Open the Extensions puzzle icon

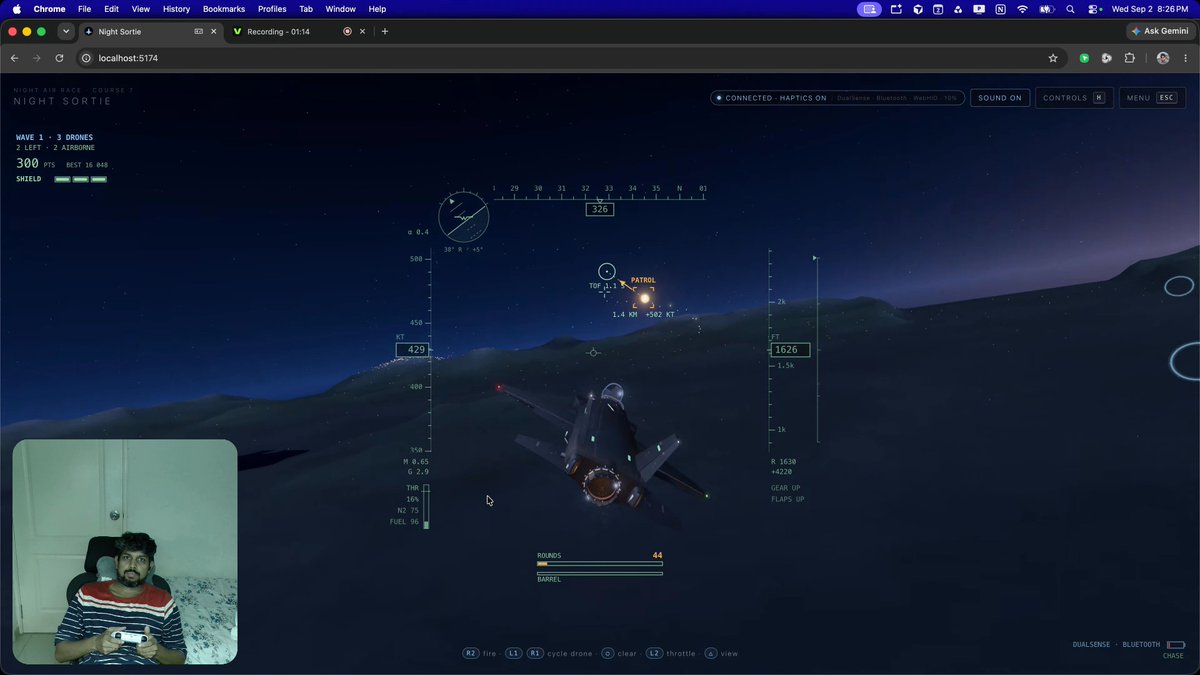(1130, 58)
